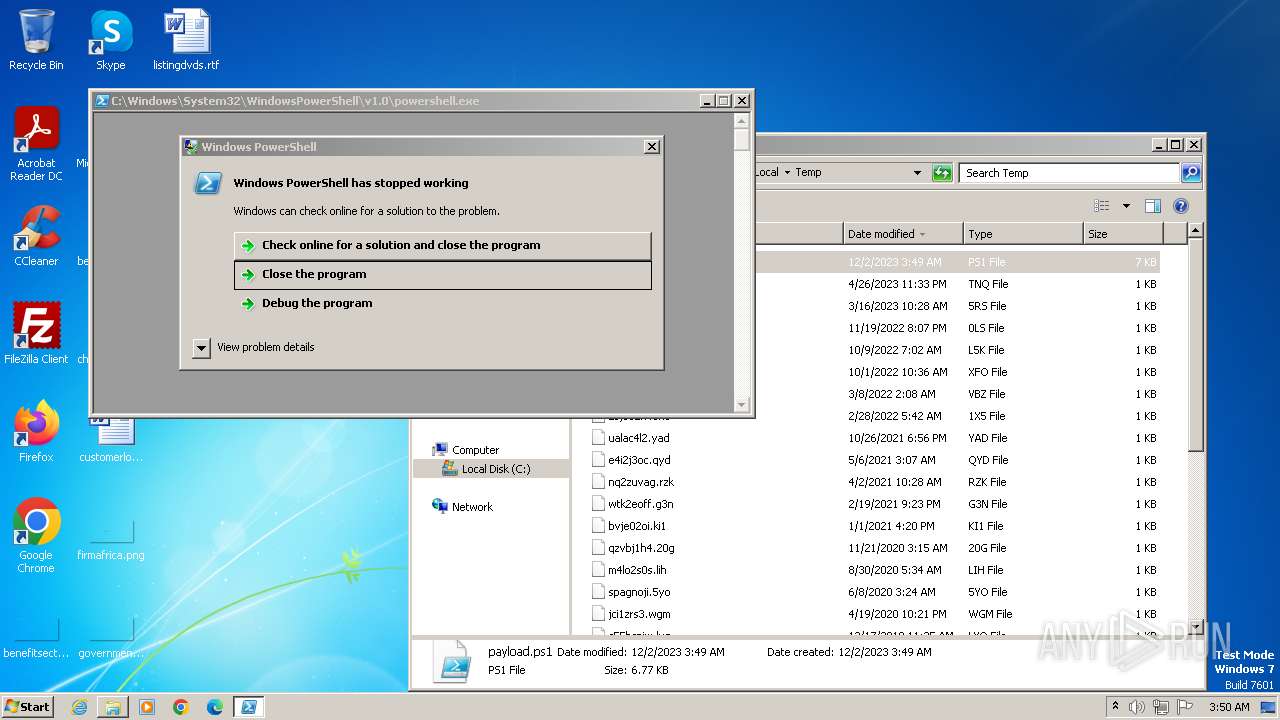Screen dimensions: 1280x720
Task: Open Internet Explorer in taskbar
Action: pos(79,707)
